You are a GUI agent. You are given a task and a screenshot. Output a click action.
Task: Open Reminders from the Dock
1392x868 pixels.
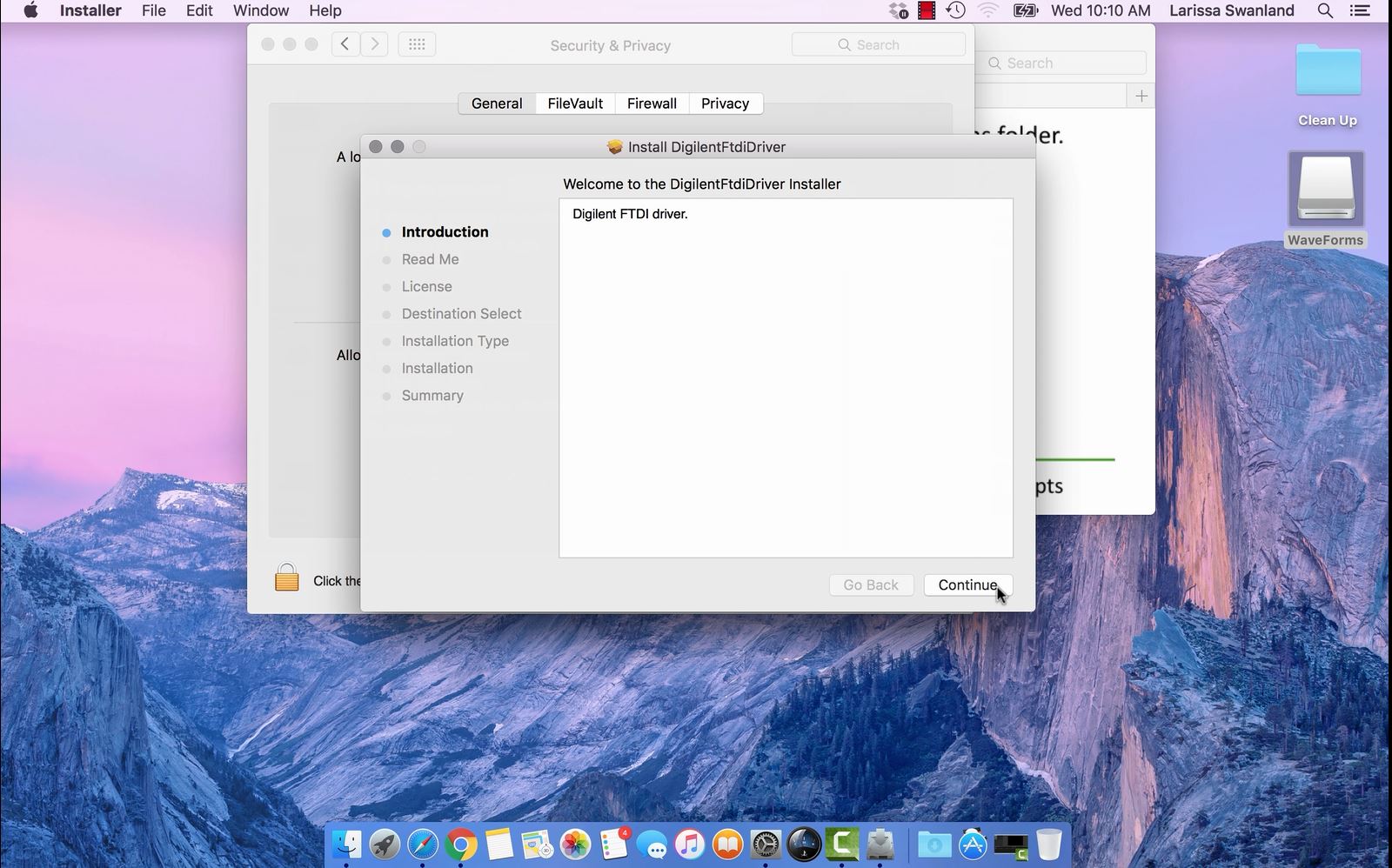click(614, 844)
